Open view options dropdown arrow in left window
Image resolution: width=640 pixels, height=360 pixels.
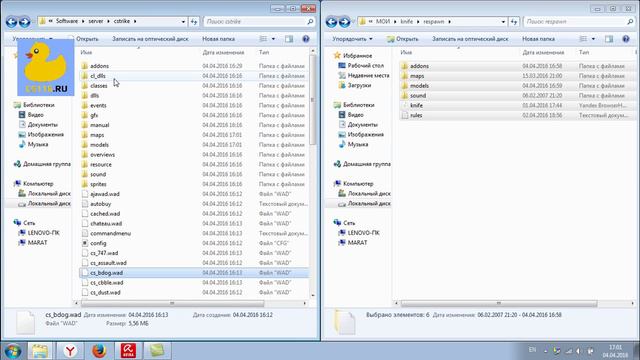click(x=273, y=39)
